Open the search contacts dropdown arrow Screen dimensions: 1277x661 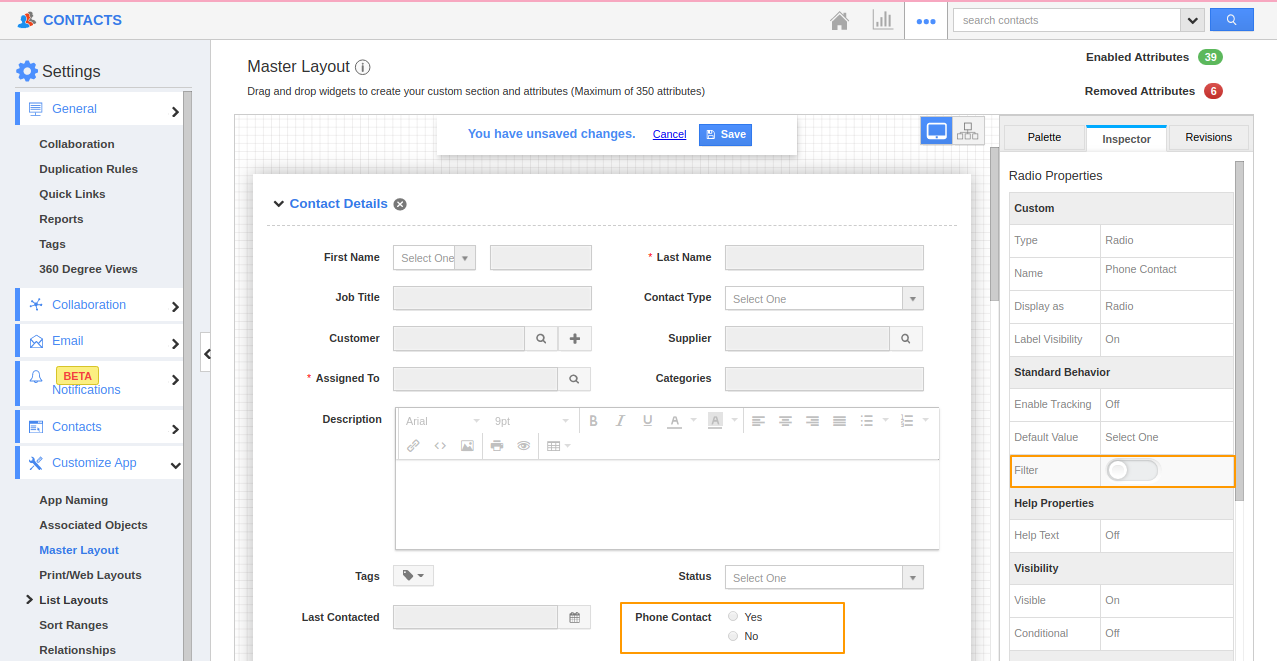pos(1192,20)
